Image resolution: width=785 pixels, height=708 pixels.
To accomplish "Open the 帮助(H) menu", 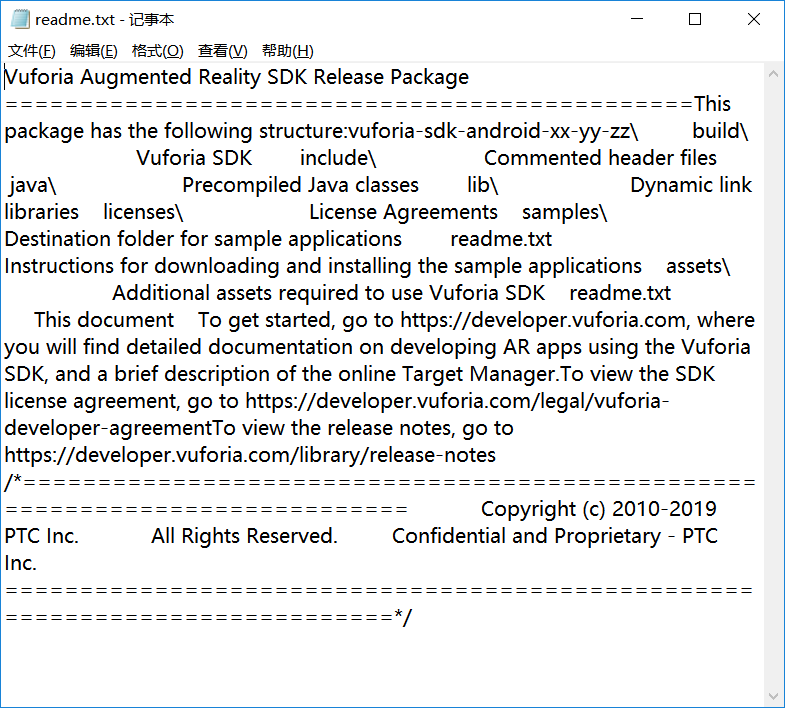I will point(287,51).
